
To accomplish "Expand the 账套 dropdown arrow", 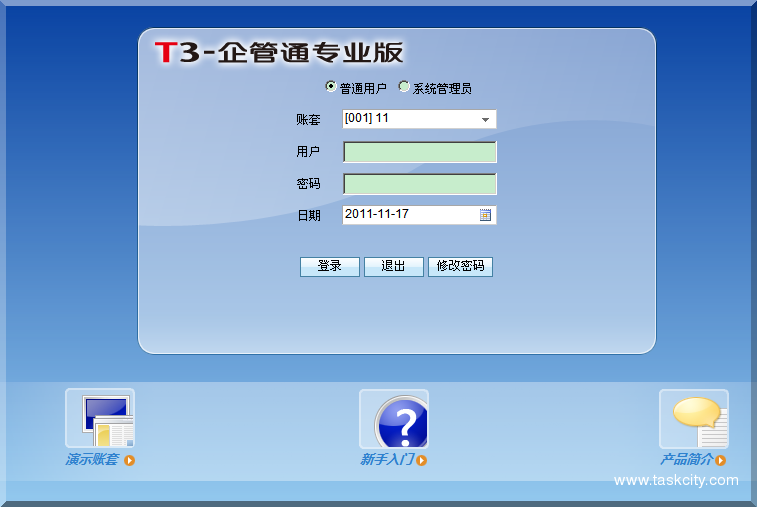I will pos(485,120).
